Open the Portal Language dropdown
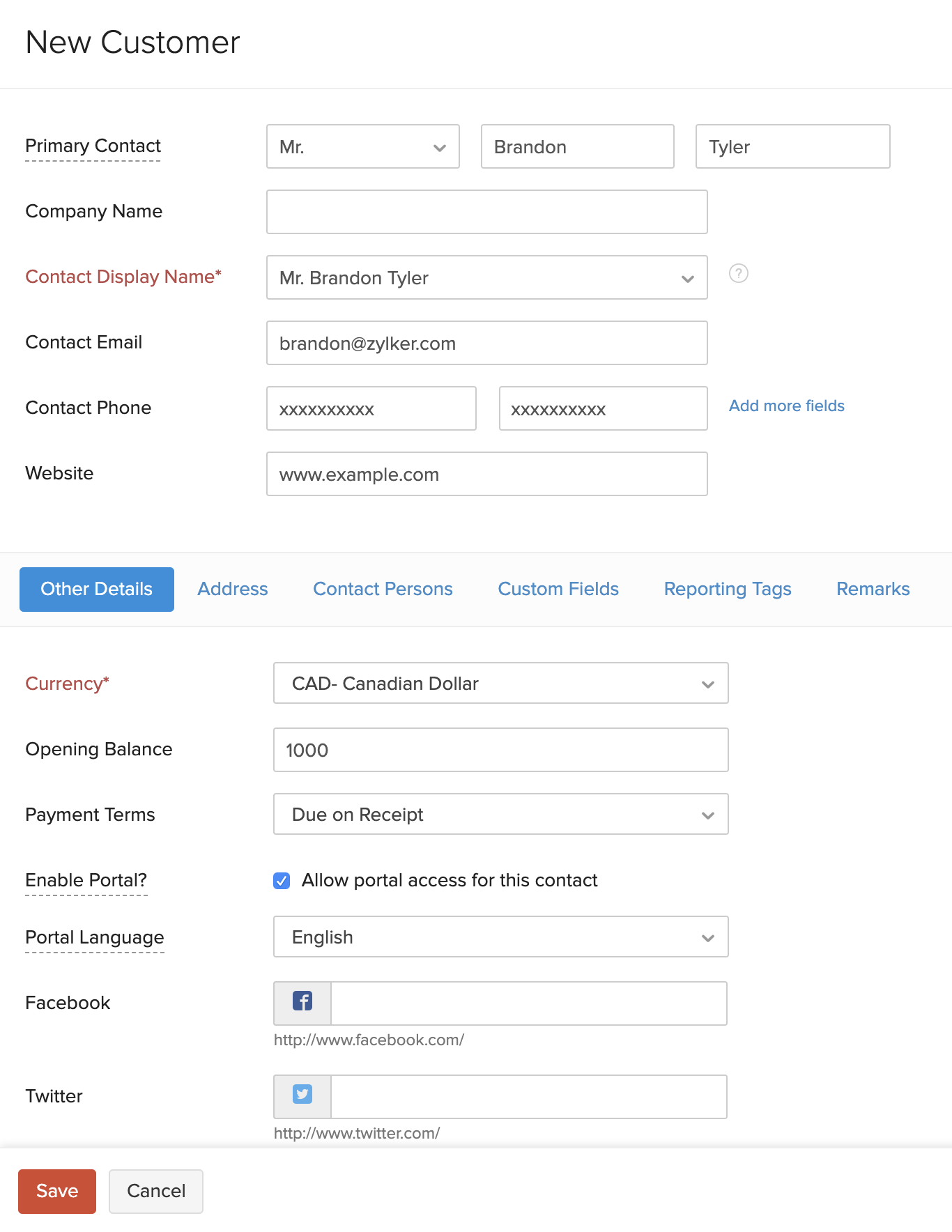The width and height of the screenshot is (952, 1232). tap(500, 937)
